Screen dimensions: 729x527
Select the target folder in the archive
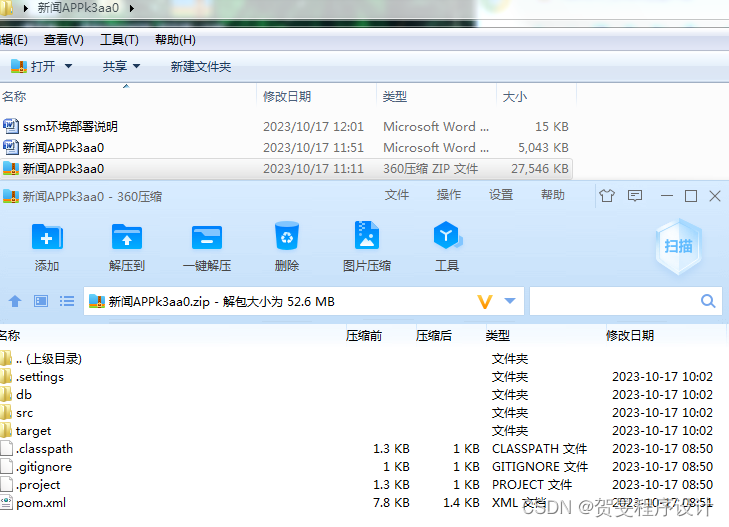tap(33, 431)
